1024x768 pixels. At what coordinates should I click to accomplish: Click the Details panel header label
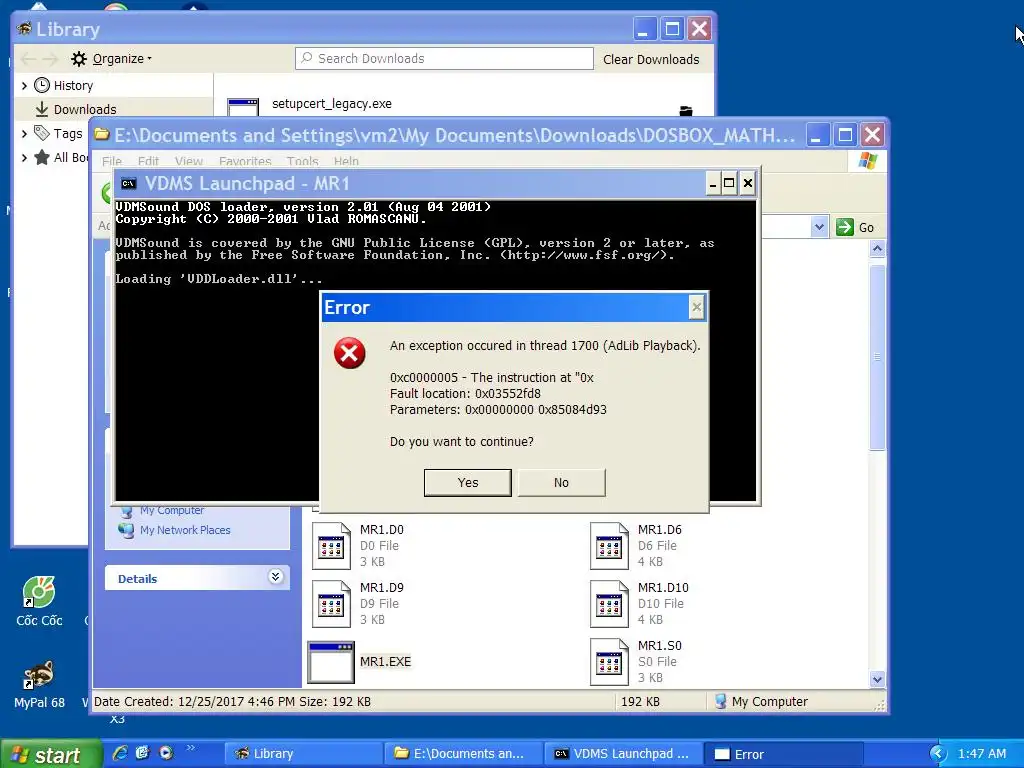(x=137, y=579)
